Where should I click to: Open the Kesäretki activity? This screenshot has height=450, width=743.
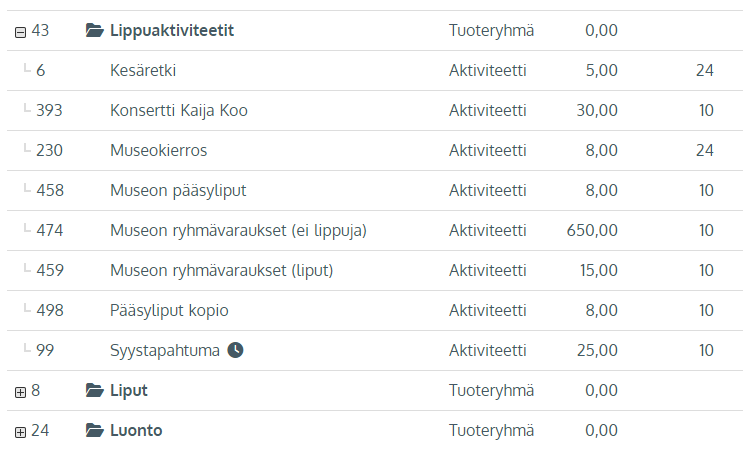point(143,71)
